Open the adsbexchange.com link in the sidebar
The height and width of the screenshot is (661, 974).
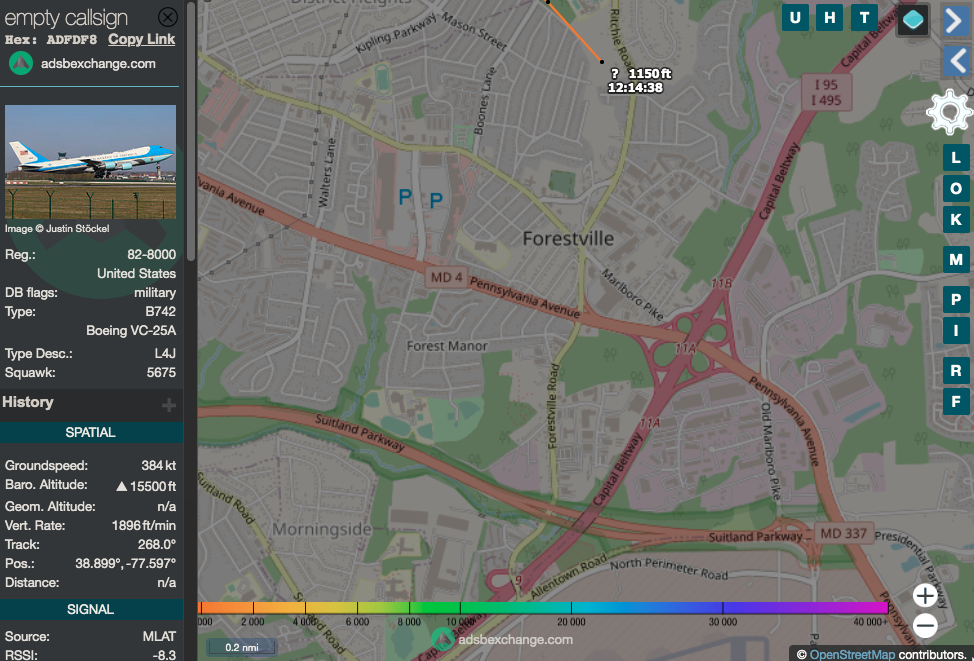(98, 63)
